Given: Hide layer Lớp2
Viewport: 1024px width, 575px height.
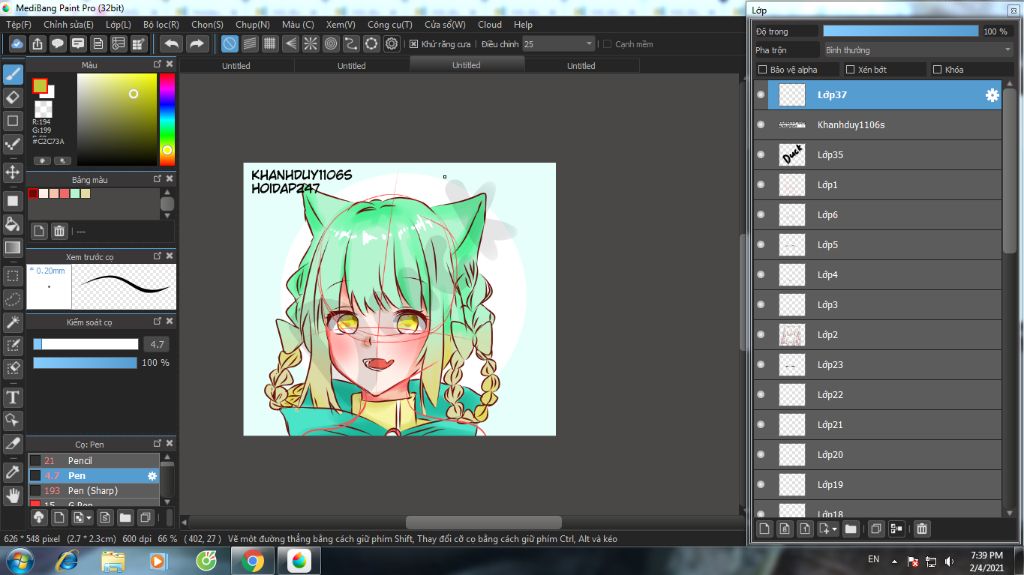Looking at the screenshot, I should [761, 335].
